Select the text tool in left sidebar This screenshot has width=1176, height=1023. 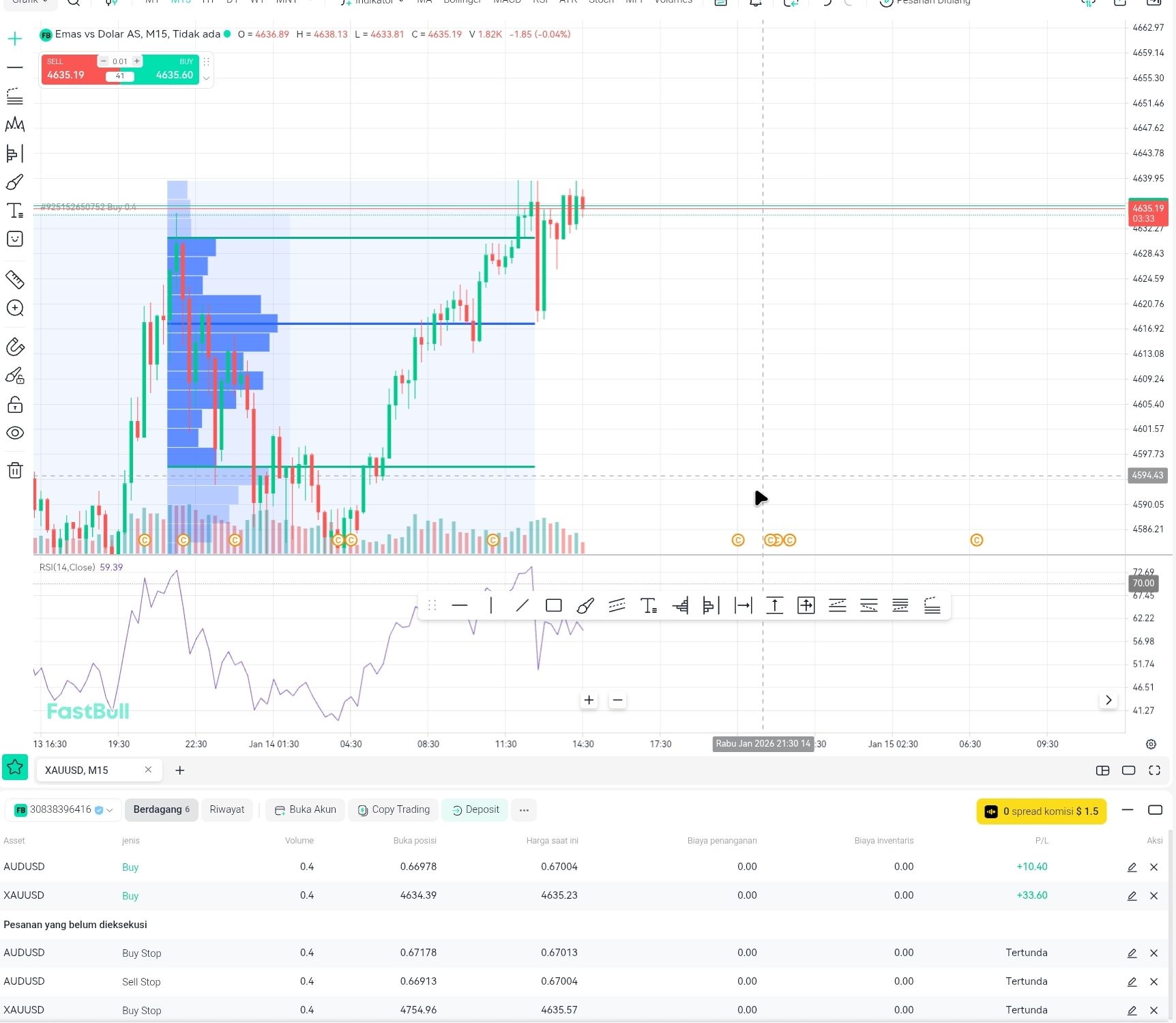[14, 210]
